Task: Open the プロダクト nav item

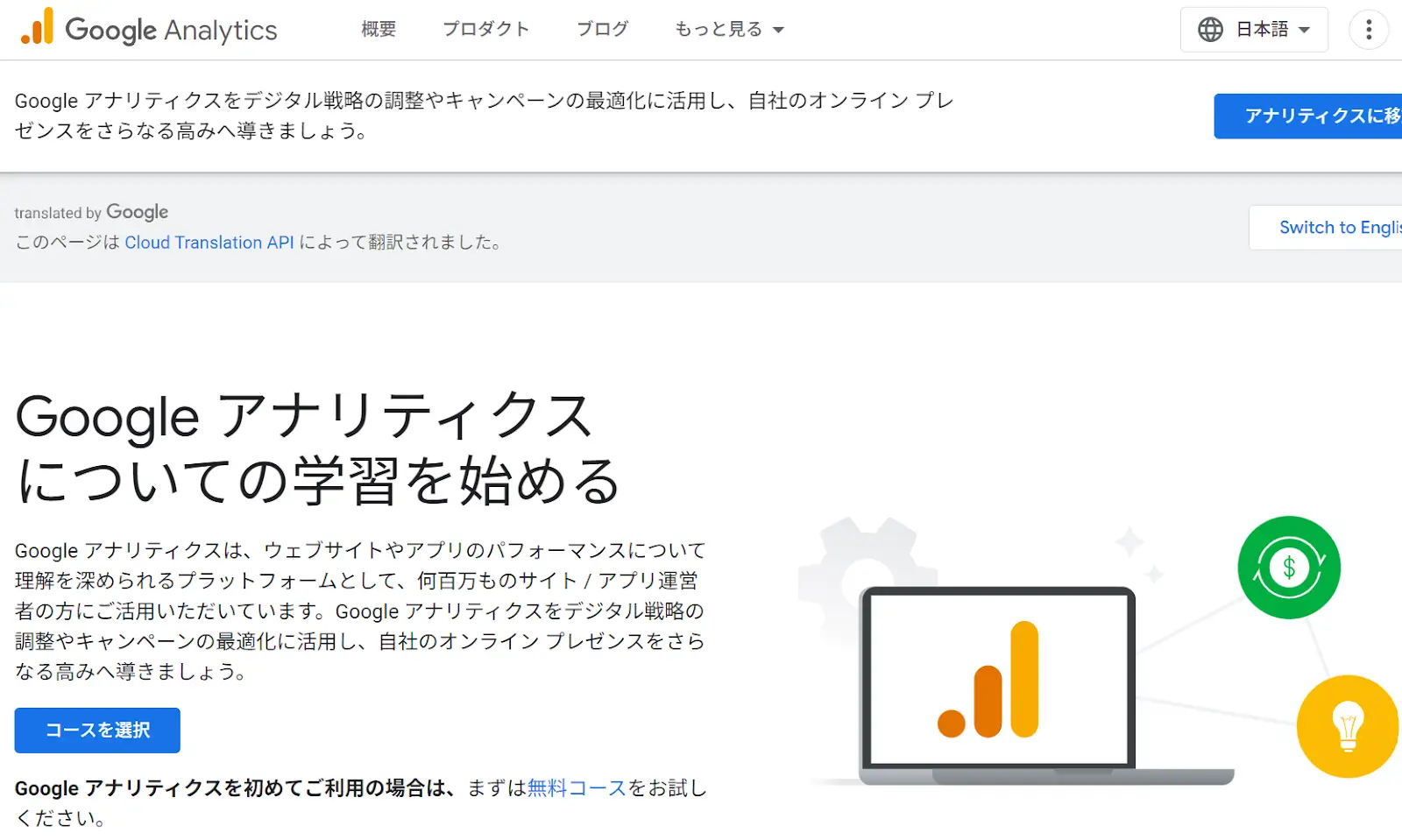Action: point(486,29)
